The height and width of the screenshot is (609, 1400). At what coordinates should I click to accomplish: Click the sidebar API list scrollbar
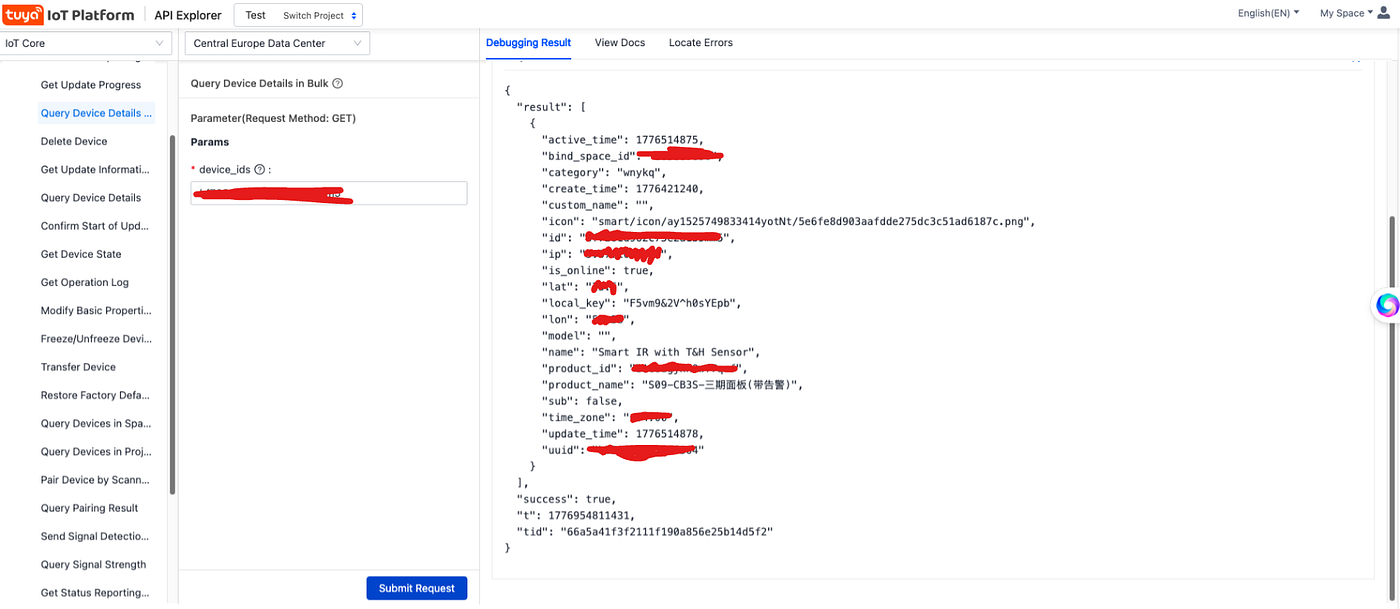tap(173, 315)
